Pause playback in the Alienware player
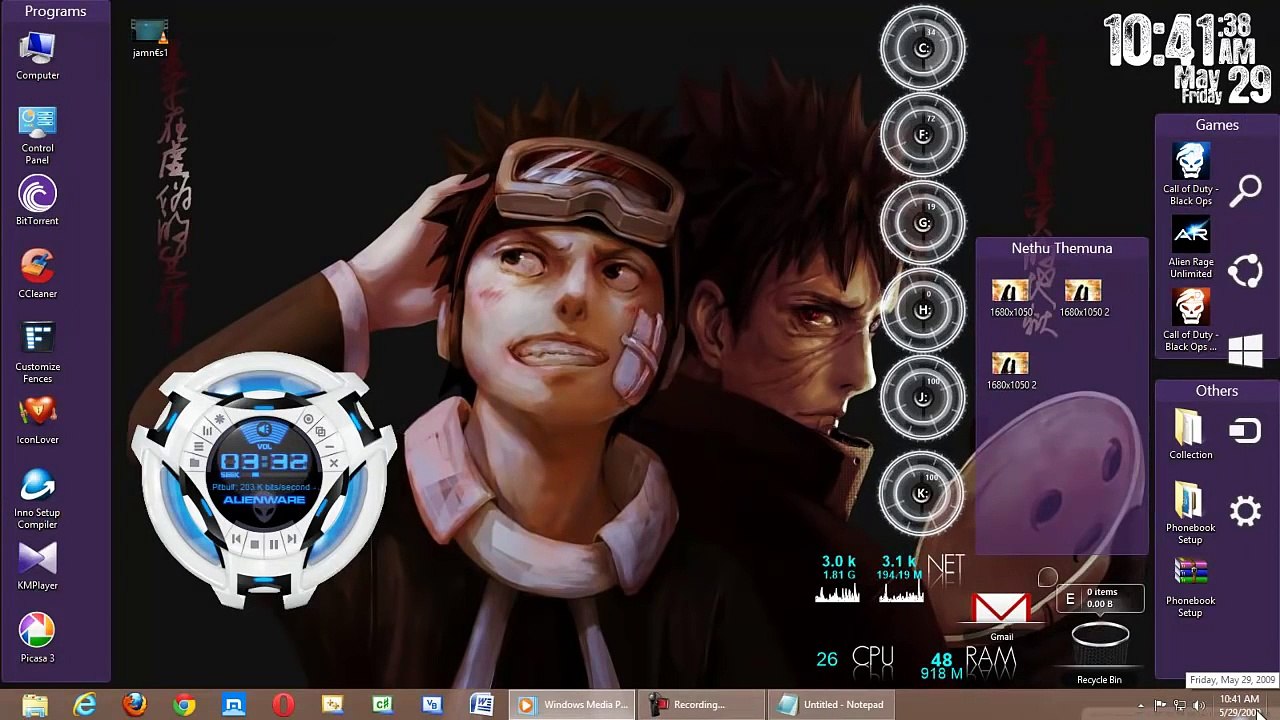This screenshot has height=720, width=1280. coord(273,545)
